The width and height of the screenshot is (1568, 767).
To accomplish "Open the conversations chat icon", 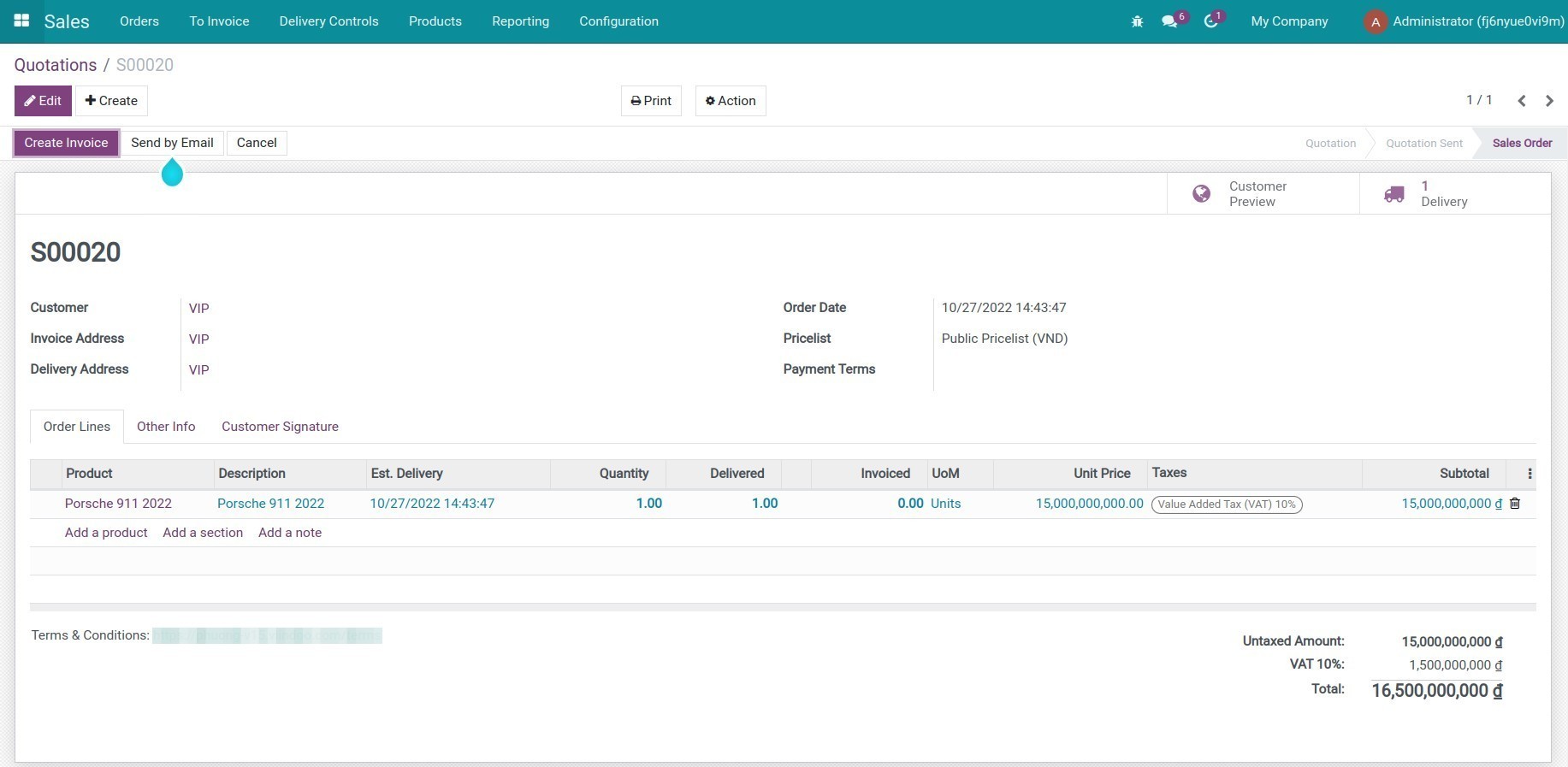I will 1169,21.
